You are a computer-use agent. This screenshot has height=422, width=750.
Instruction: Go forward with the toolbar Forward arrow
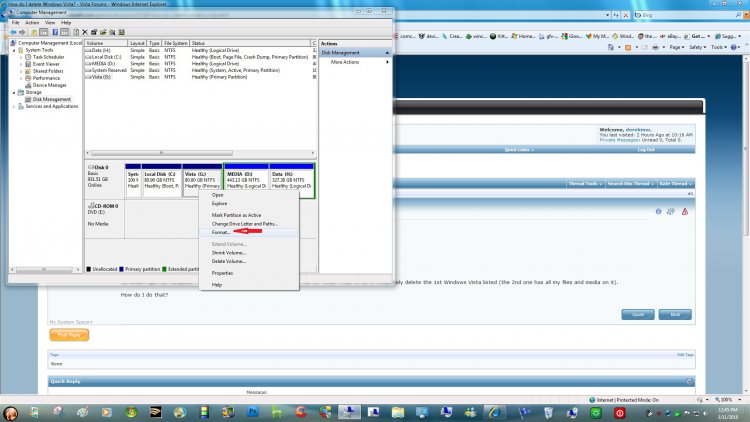point(22,32)
